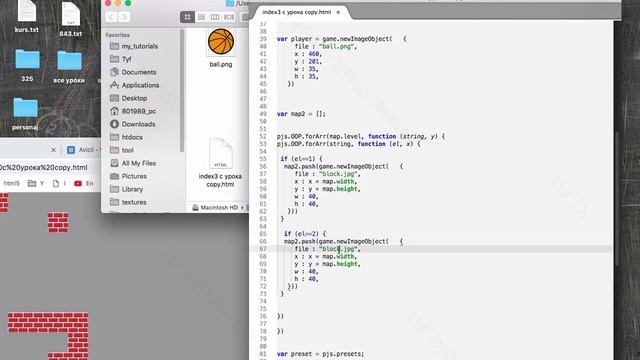Open the 801989_pc home folder in the sidebar

139,111
